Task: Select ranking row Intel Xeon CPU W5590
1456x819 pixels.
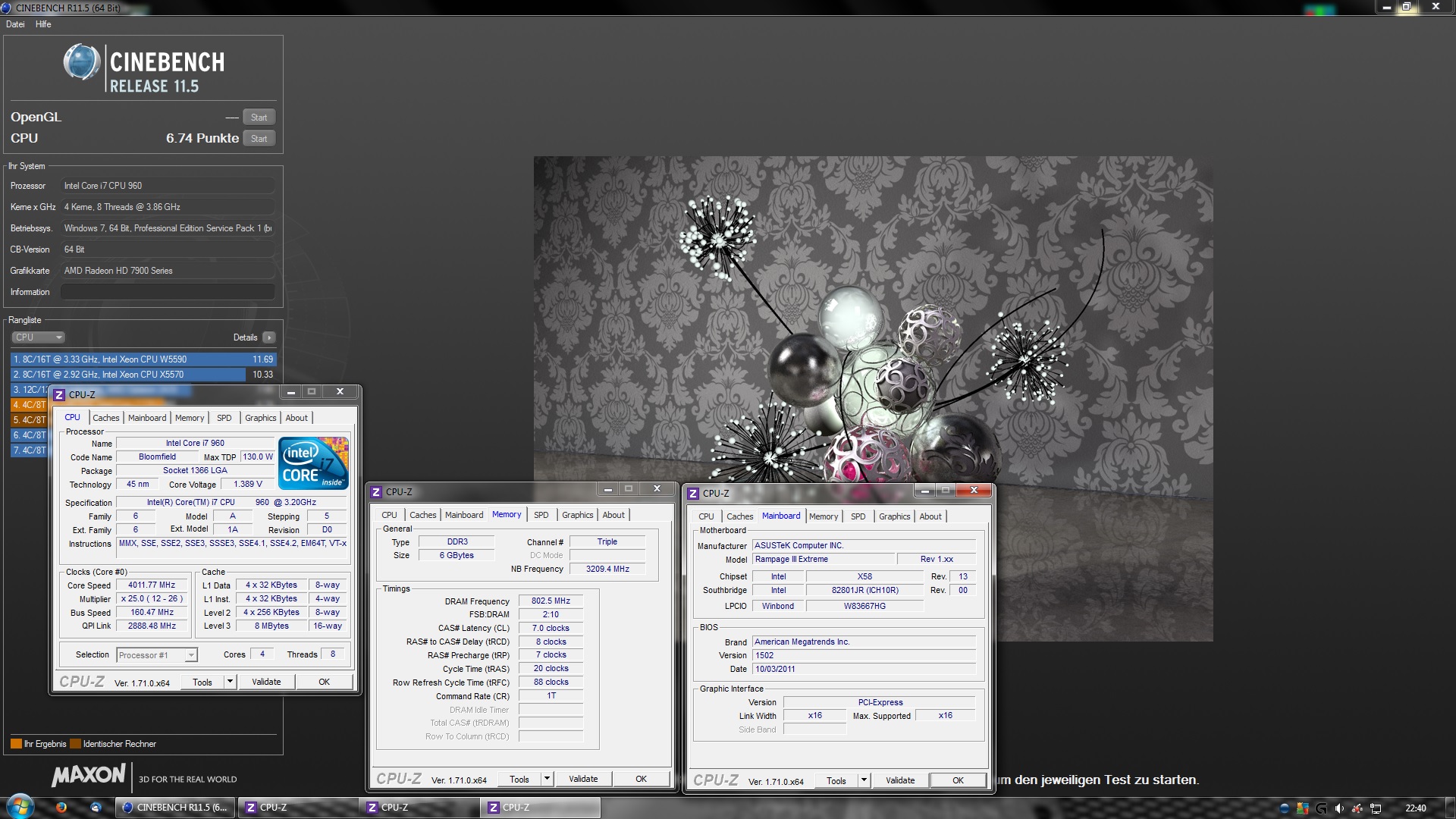Action: [143, 359]
